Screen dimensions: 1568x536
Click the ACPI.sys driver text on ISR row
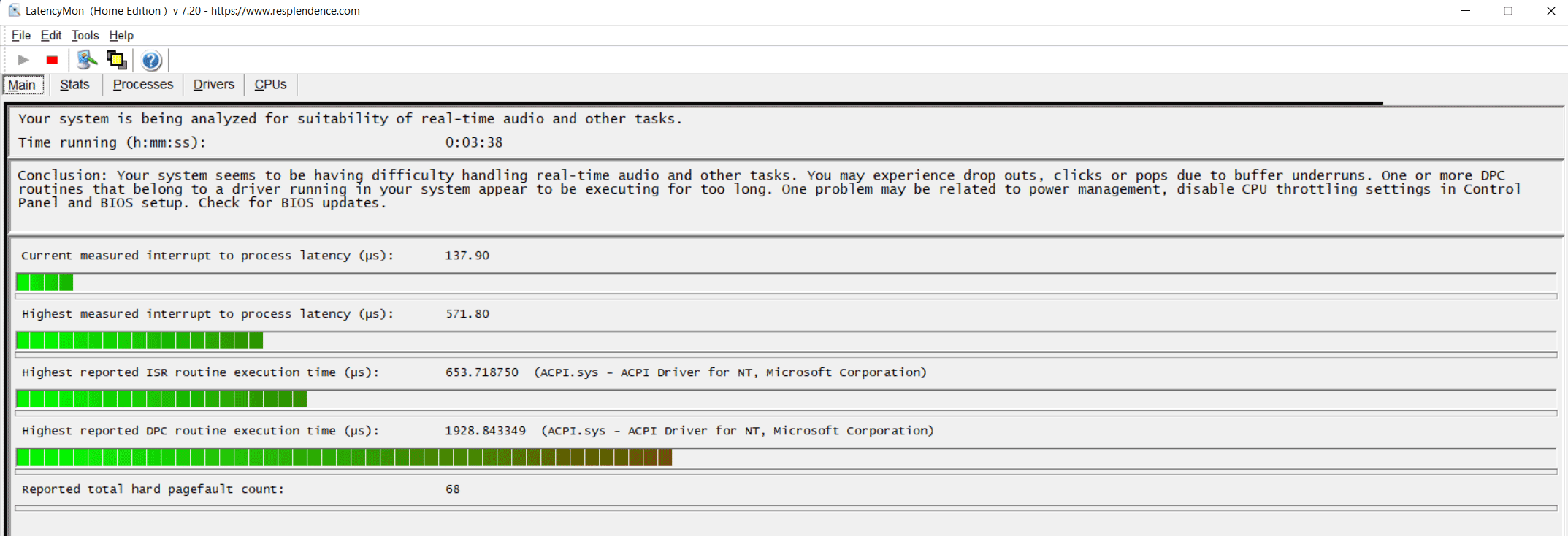coord(730,372)
